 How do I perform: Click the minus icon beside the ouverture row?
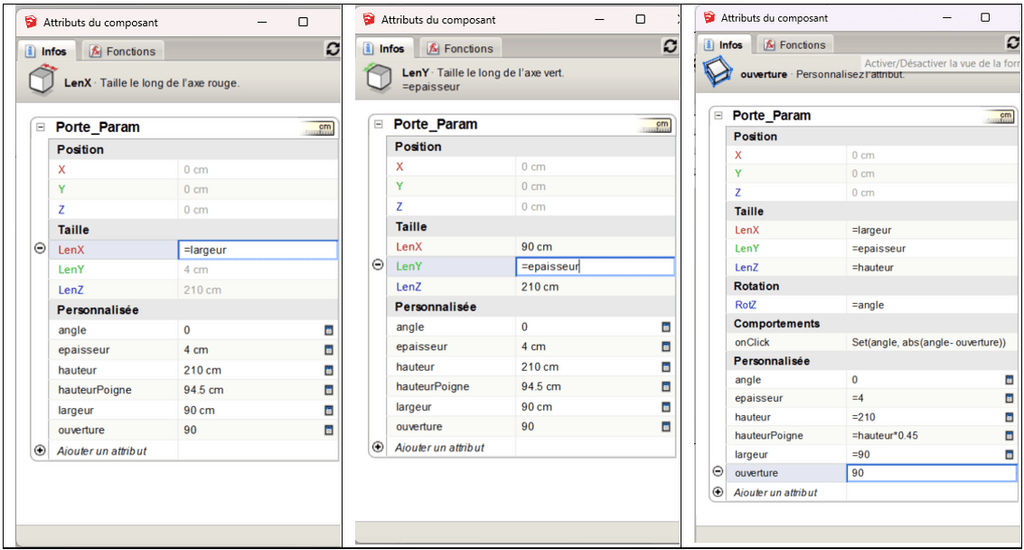coord(717,472)
